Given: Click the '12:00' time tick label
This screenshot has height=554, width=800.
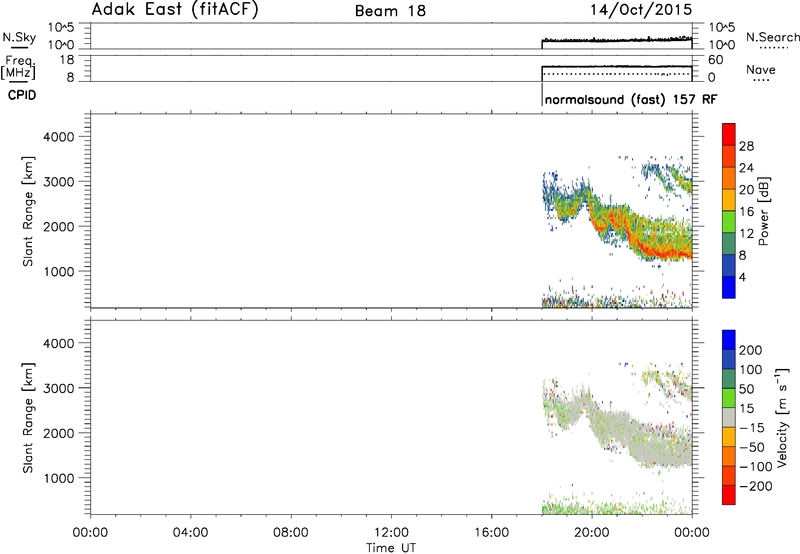Looking at the screenshot, I should pos(391,533).
